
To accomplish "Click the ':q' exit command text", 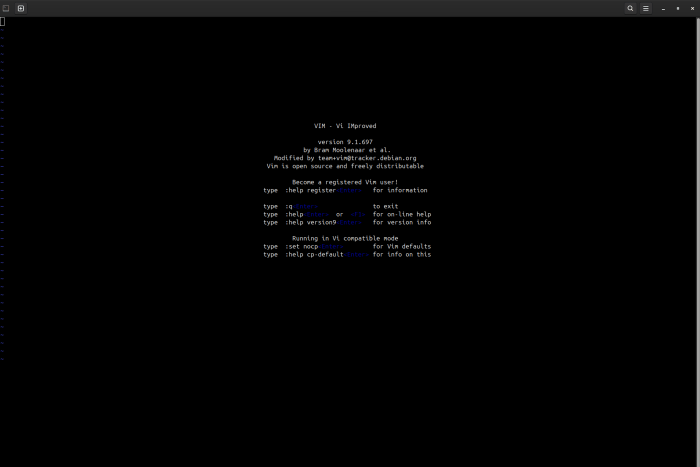I will tap(289, 206).
